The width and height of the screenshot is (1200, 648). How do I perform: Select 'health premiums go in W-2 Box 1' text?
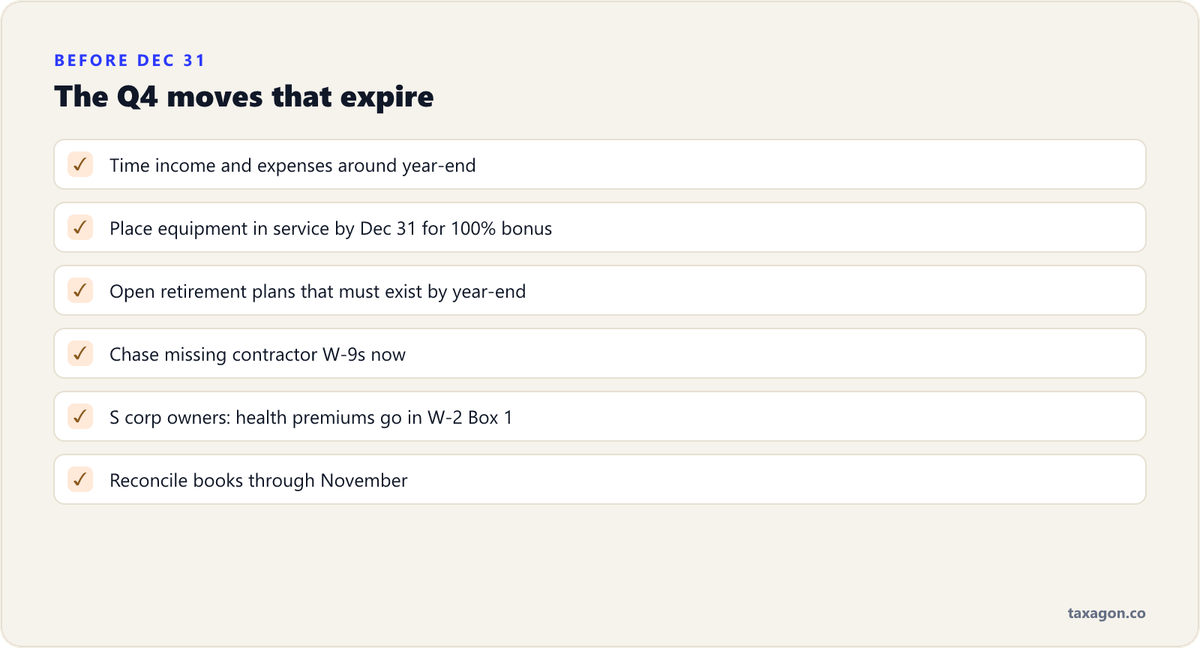point(374,417)
